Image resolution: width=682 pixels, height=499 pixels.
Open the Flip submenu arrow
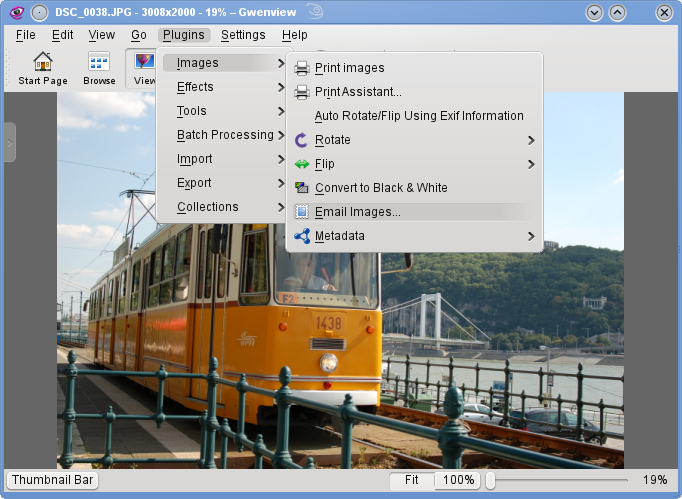(531, 164)
